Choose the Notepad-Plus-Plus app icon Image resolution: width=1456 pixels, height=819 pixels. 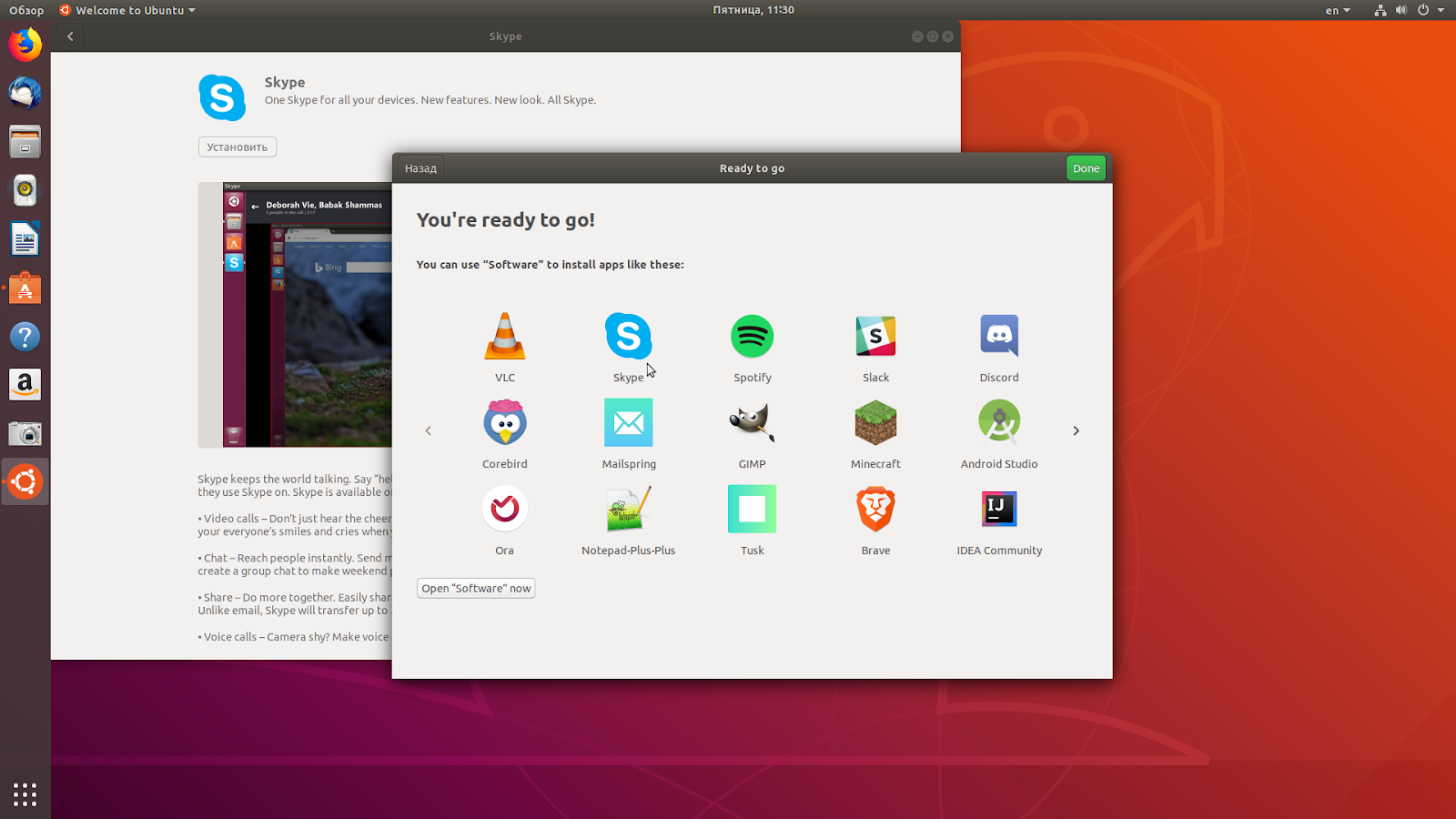(x=629, y=509)
